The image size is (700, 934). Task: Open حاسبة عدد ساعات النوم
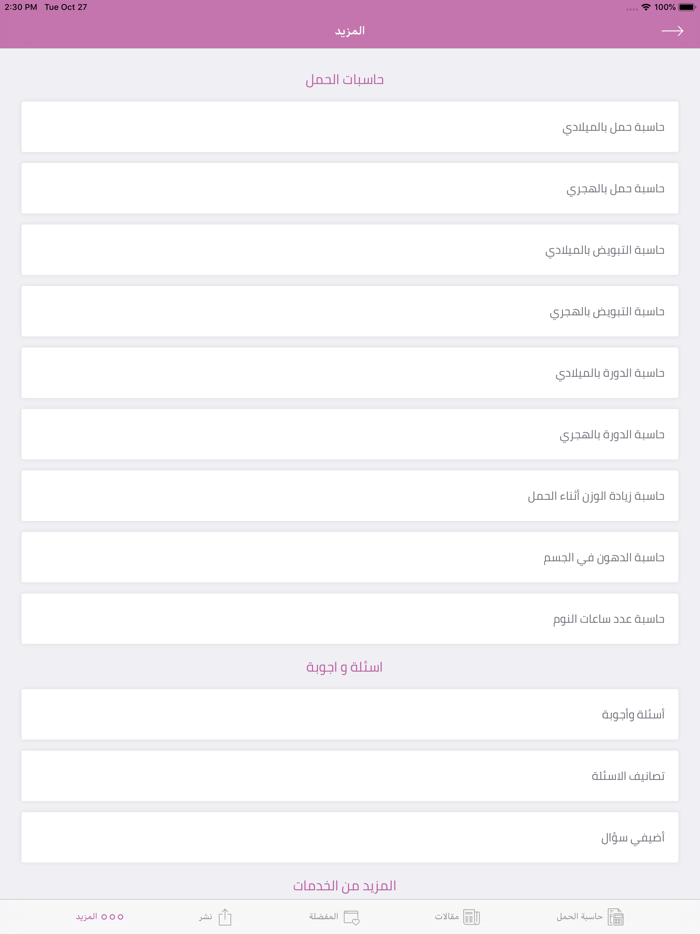[x=350, y=618]
